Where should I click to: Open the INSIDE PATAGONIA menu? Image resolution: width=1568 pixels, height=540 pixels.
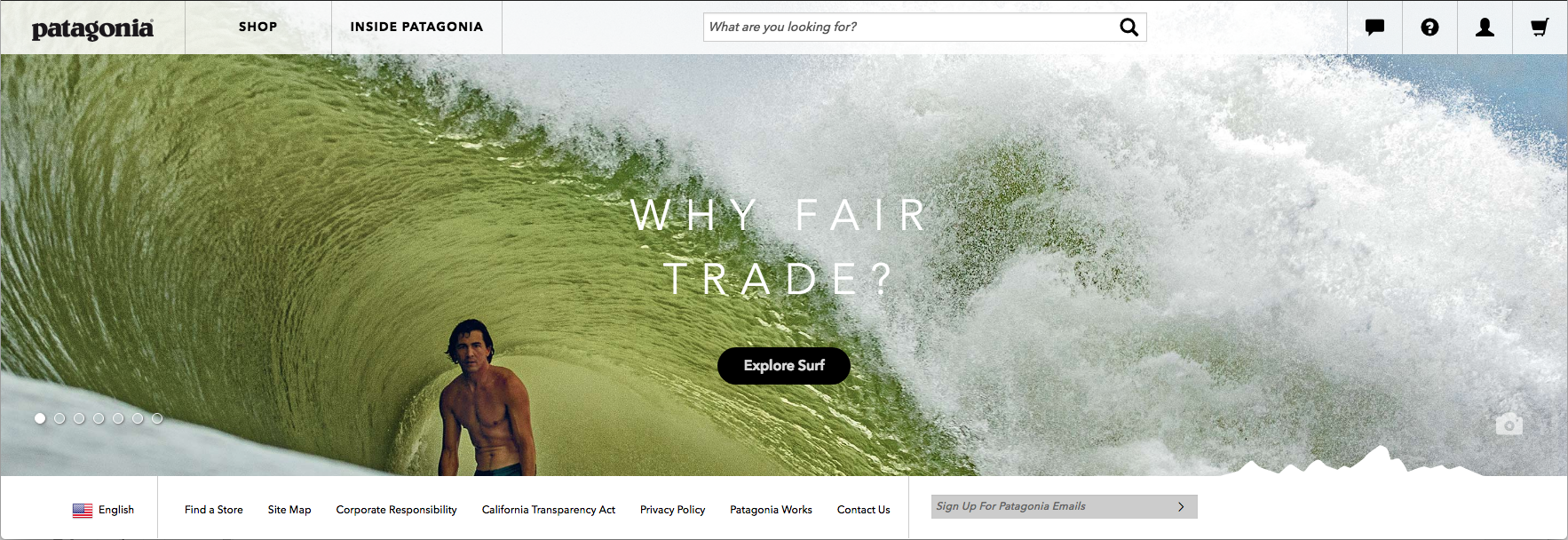[x=416, y=27]
